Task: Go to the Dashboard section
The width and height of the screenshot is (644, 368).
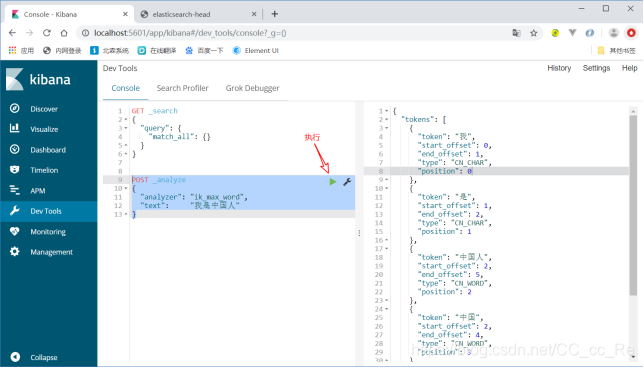Action: 48,150
